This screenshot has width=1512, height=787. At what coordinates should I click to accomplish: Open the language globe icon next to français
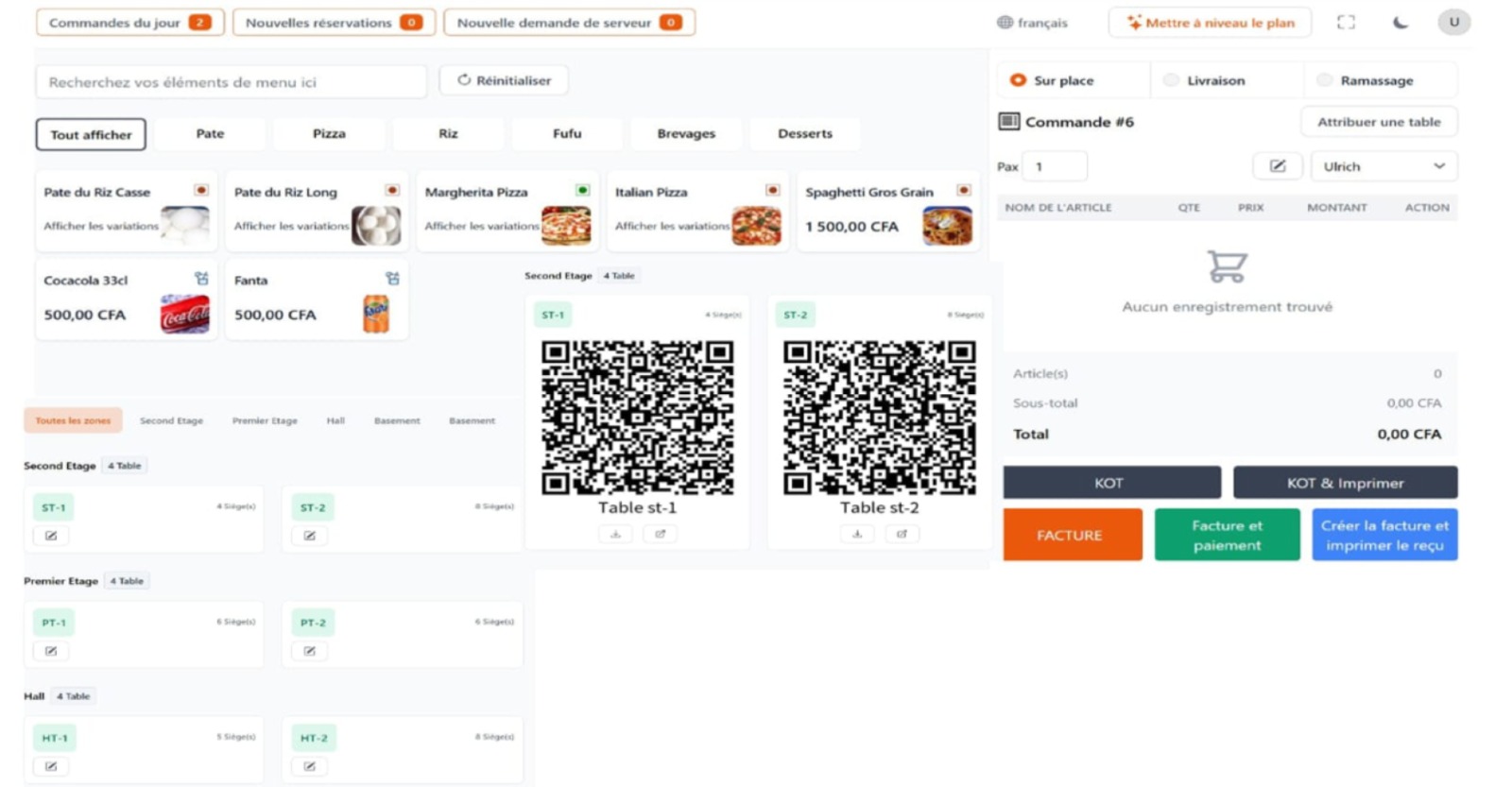click(x=1005, y=23)
